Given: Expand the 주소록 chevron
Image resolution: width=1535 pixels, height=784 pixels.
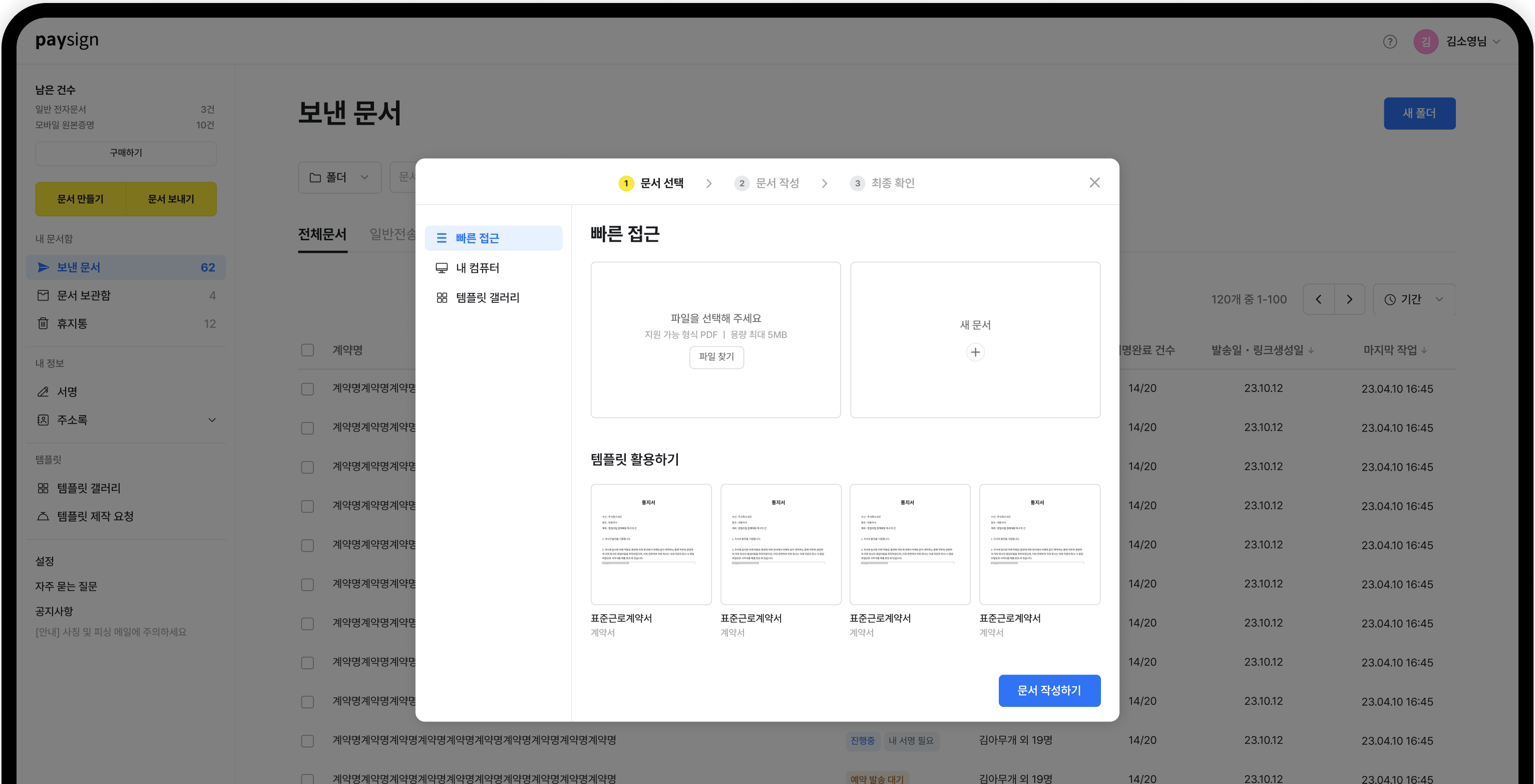Looking at the screenshot, I should coord(212,420).
